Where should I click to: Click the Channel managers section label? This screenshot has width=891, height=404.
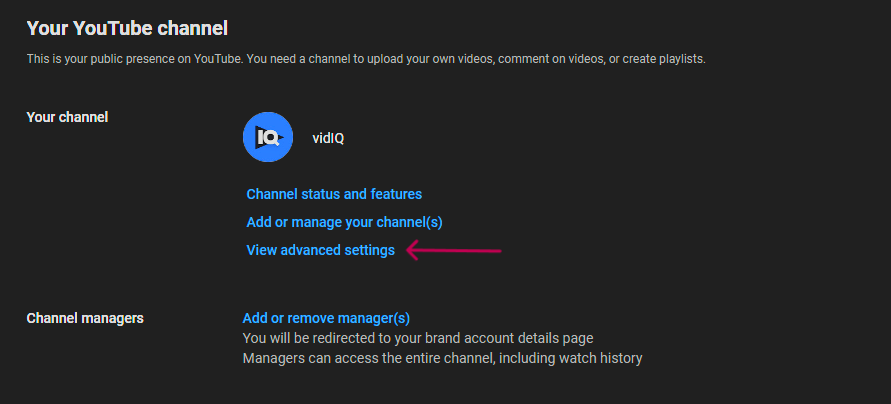pyautogui.click(x=85, y=318)
